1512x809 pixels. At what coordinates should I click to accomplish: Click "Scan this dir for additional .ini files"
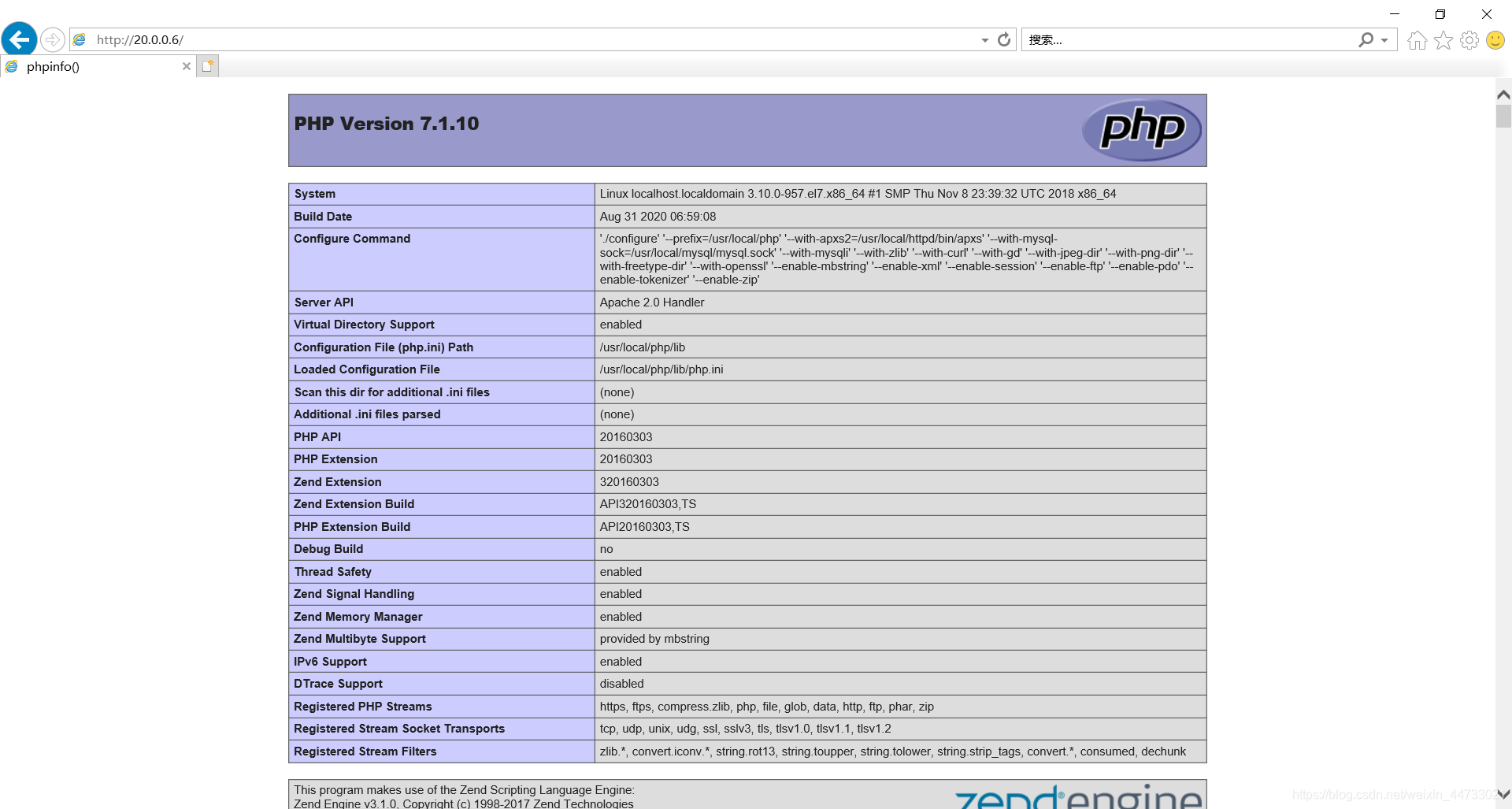click(x=392, y=392)
